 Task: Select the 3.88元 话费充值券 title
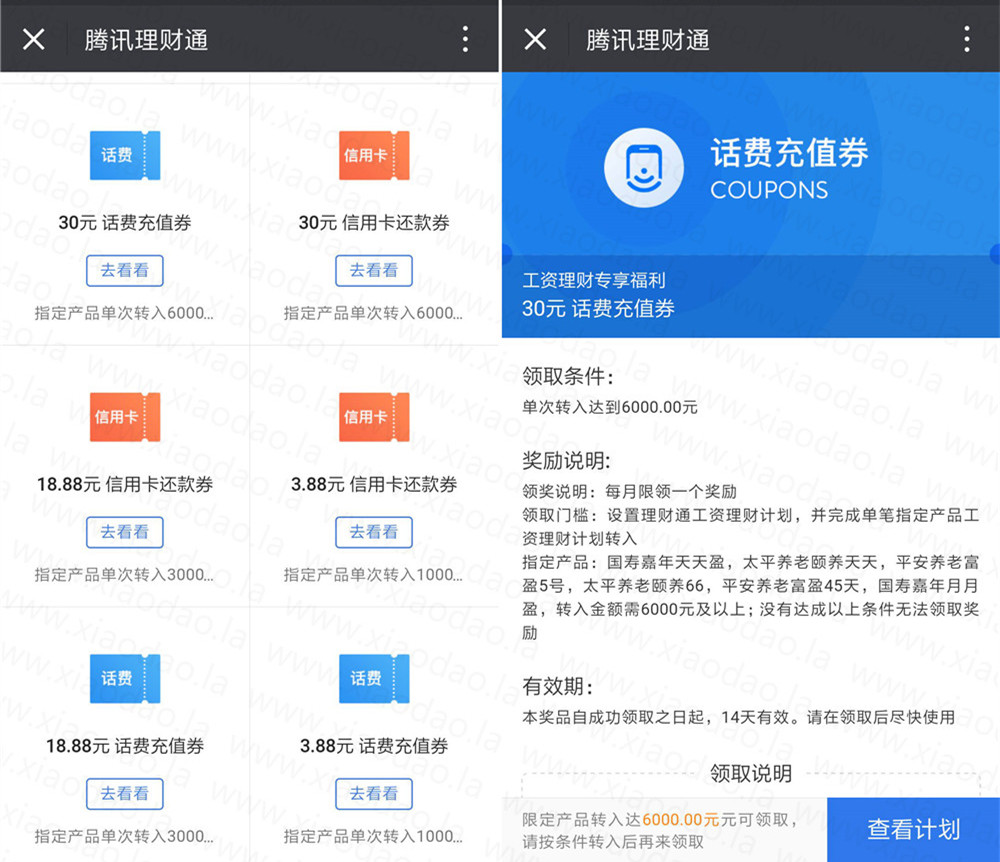[x=374, y=745]
